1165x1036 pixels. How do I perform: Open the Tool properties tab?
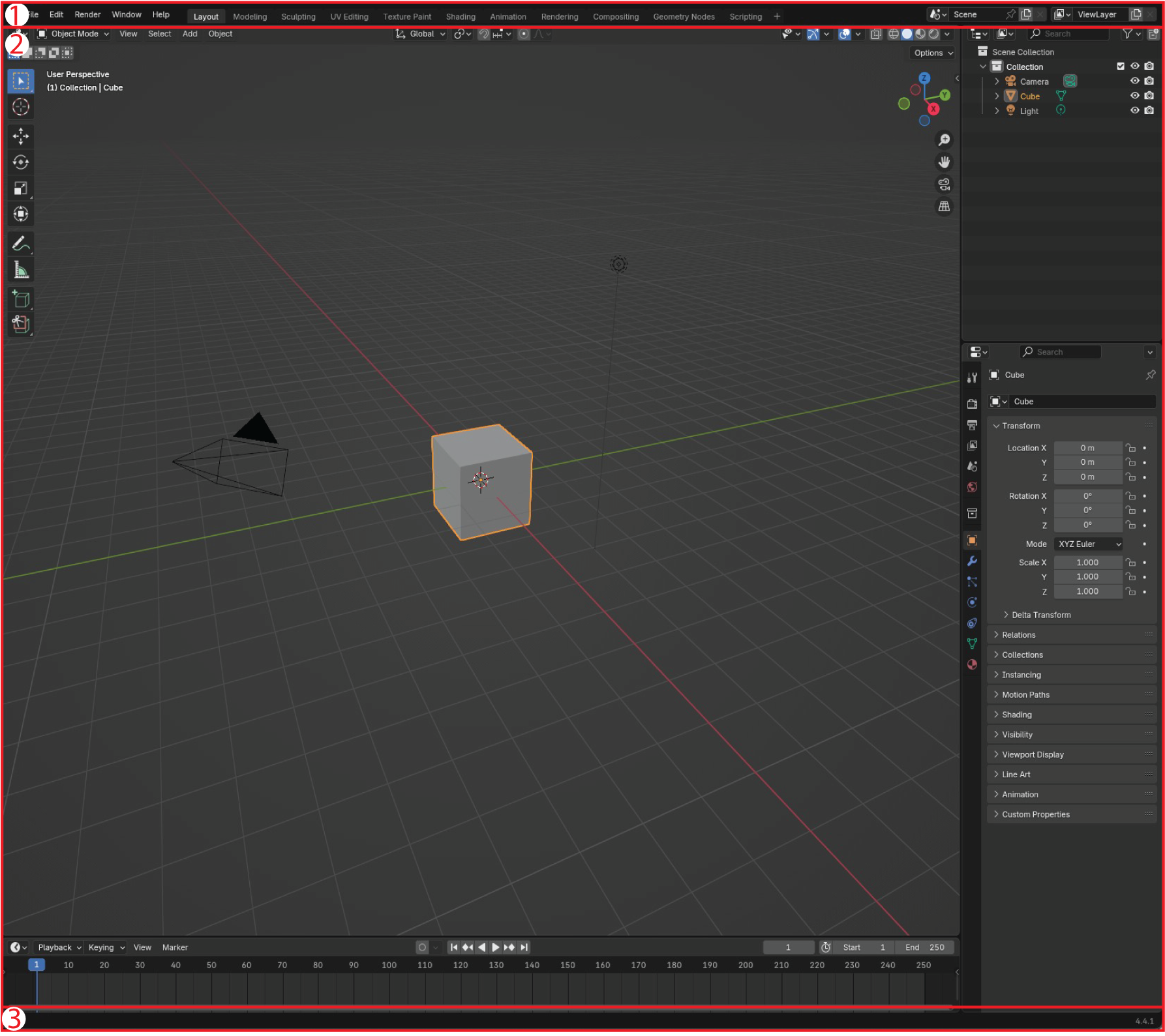972,377
